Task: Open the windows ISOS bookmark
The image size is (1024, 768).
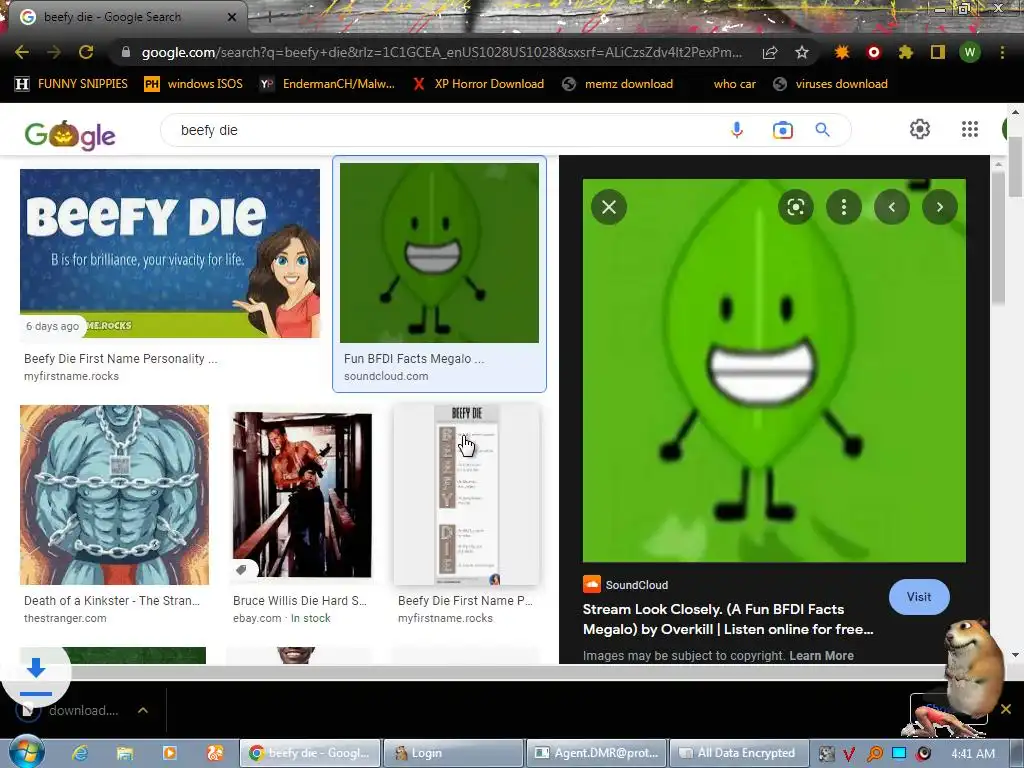Action: (193, 84)
